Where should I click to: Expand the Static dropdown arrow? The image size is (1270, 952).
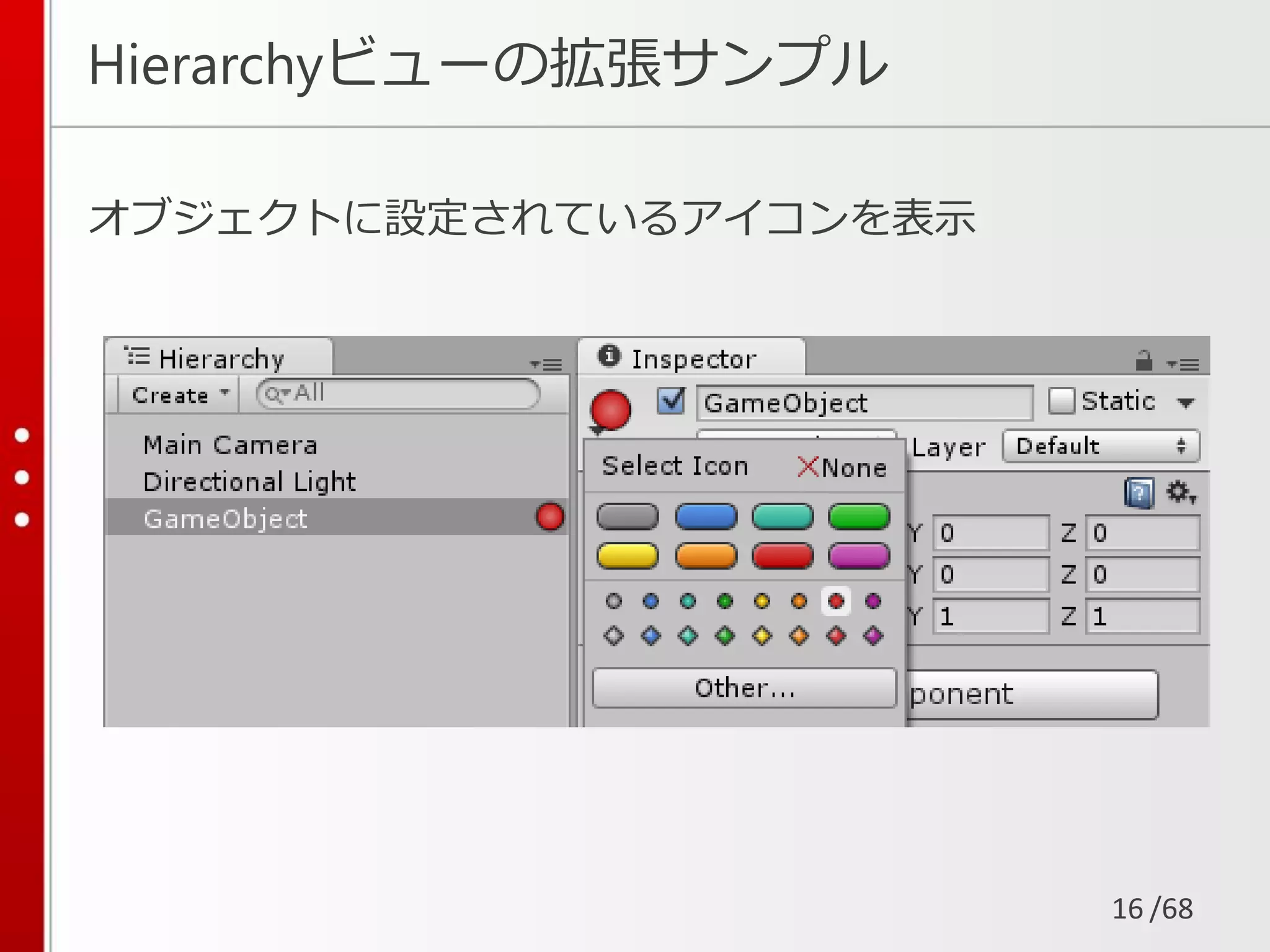tap(1186, 403)
